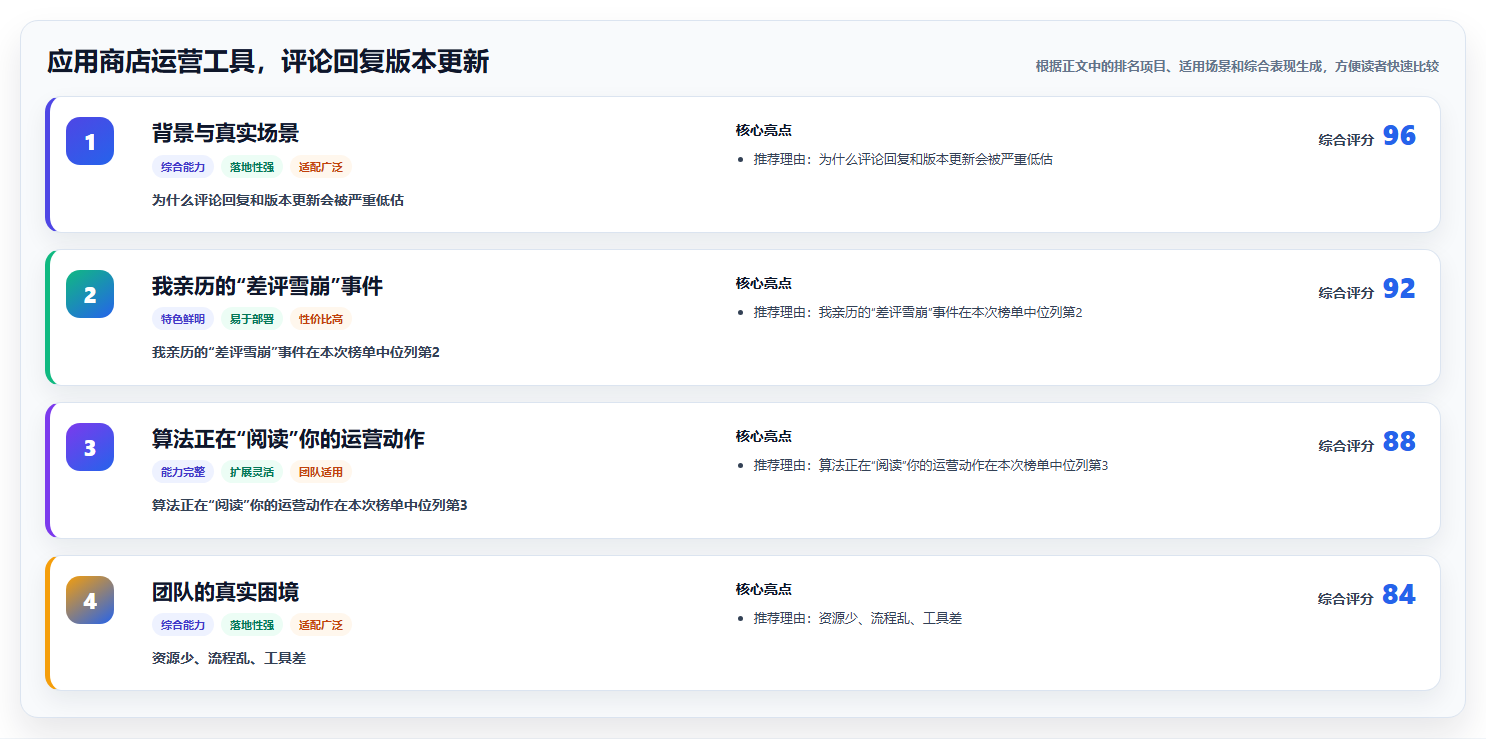Select the 适配广泛 tag in 背景与真实场景 card
Viewport: 1486px width, 739px height.
coord(321,167)
